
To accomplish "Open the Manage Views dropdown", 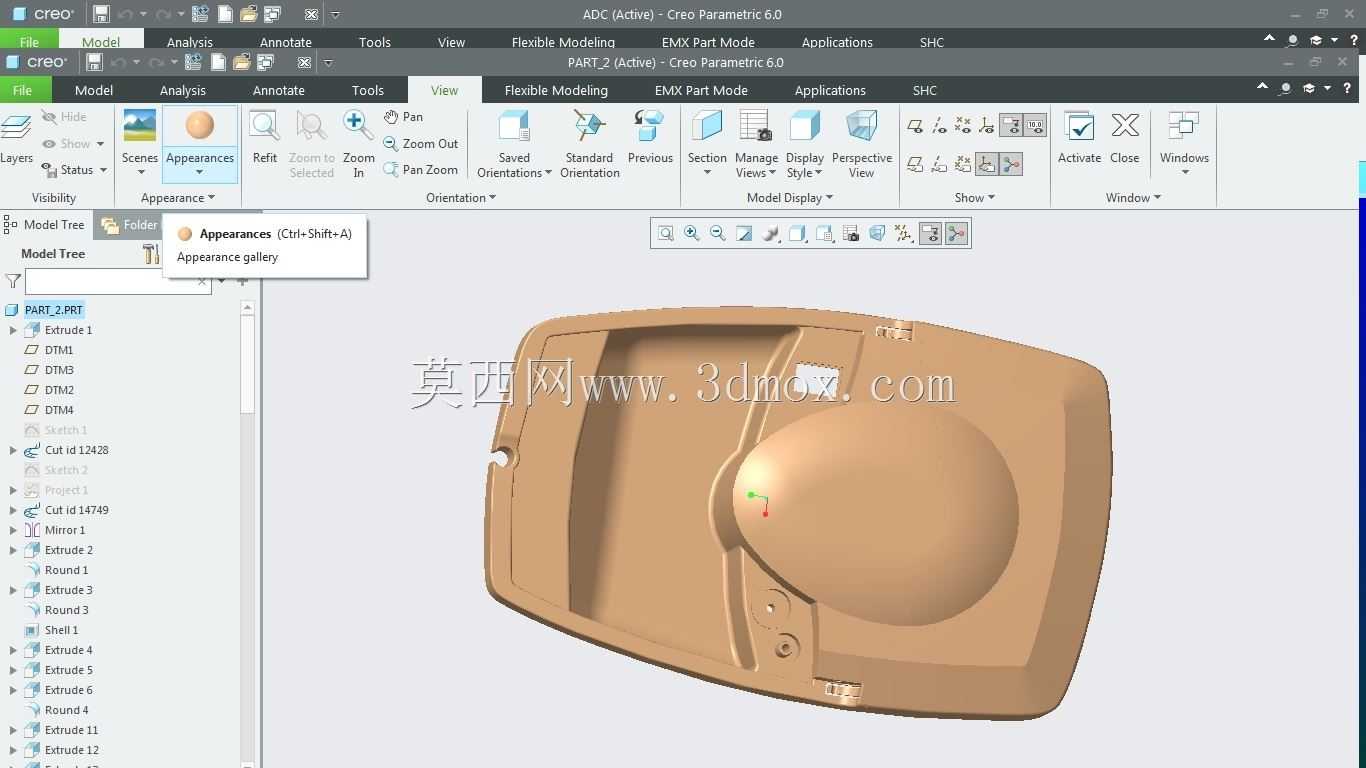I will tap(771, 174).
